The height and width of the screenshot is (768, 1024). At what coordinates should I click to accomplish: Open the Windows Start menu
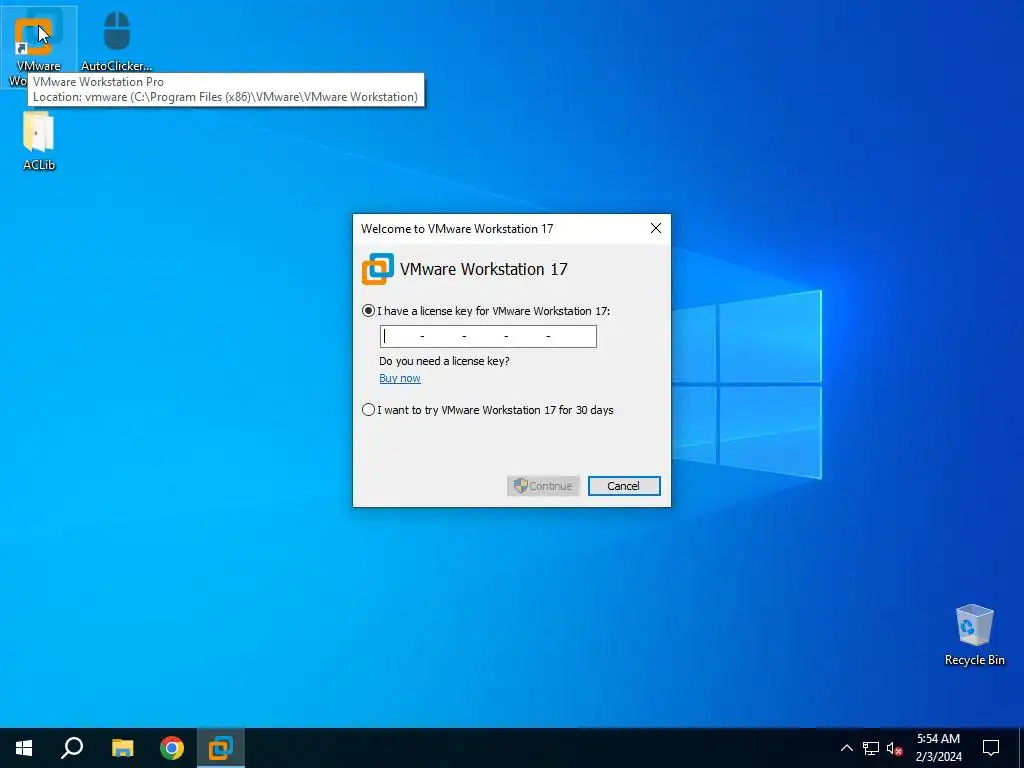click(24, 748)
